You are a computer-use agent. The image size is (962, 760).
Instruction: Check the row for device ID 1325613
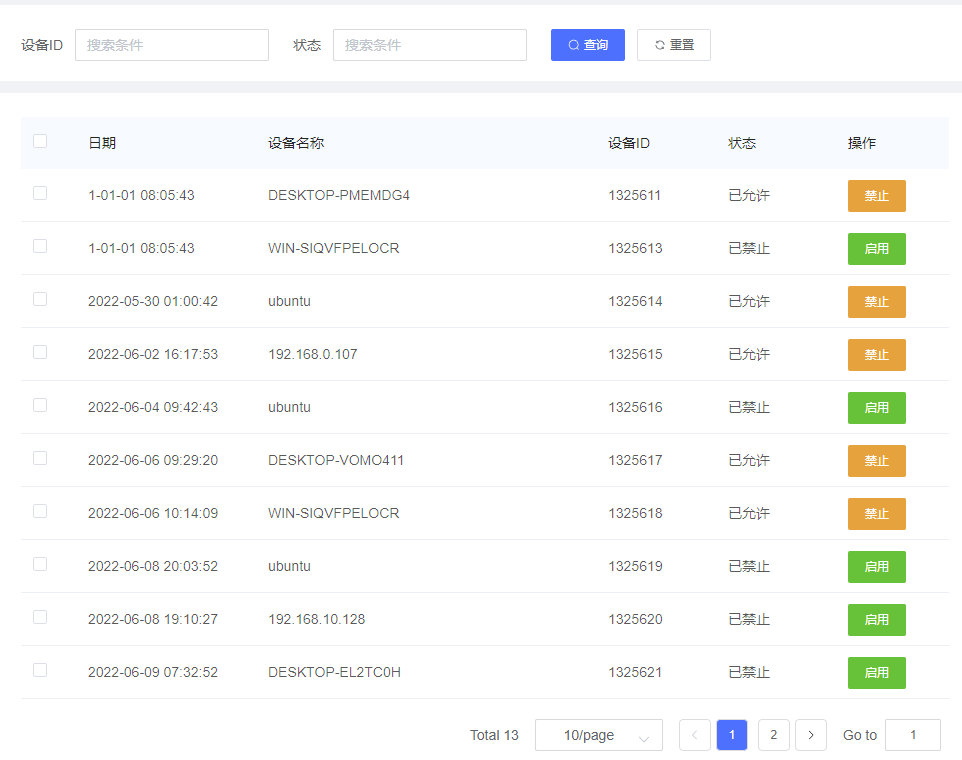40,246
